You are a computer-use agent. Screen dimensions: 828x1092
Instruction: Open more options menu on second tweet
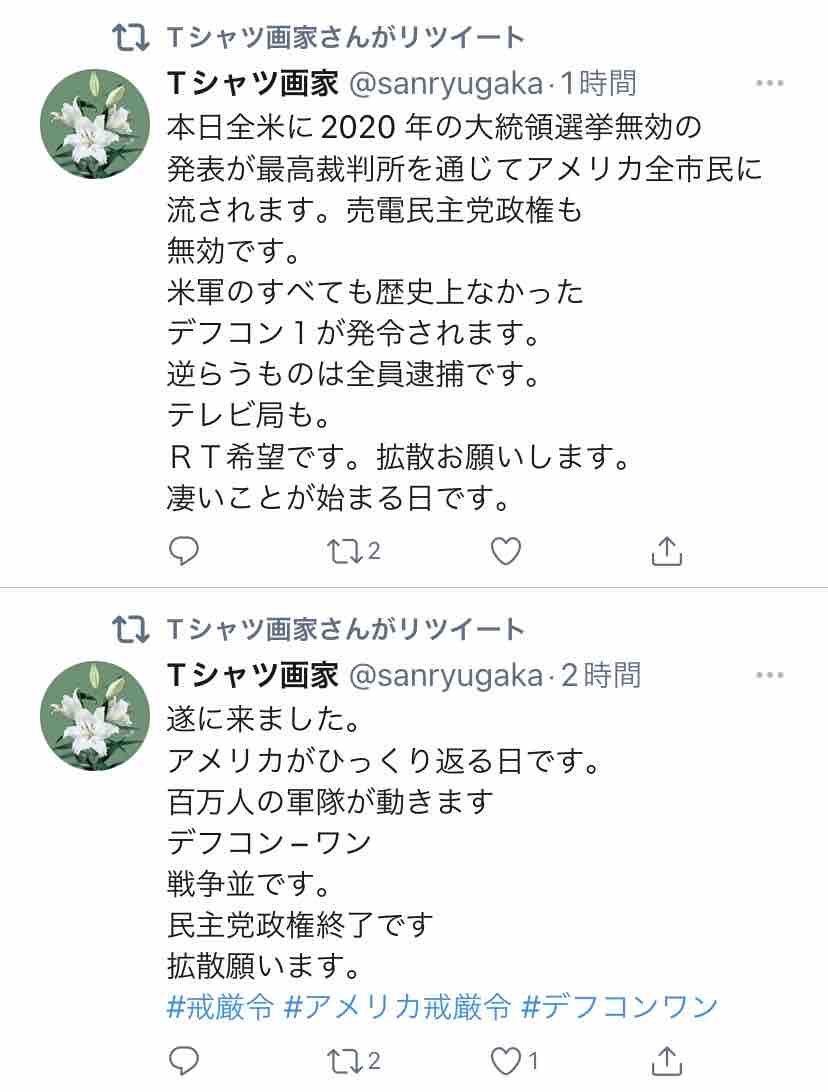[x=769, y=675]
